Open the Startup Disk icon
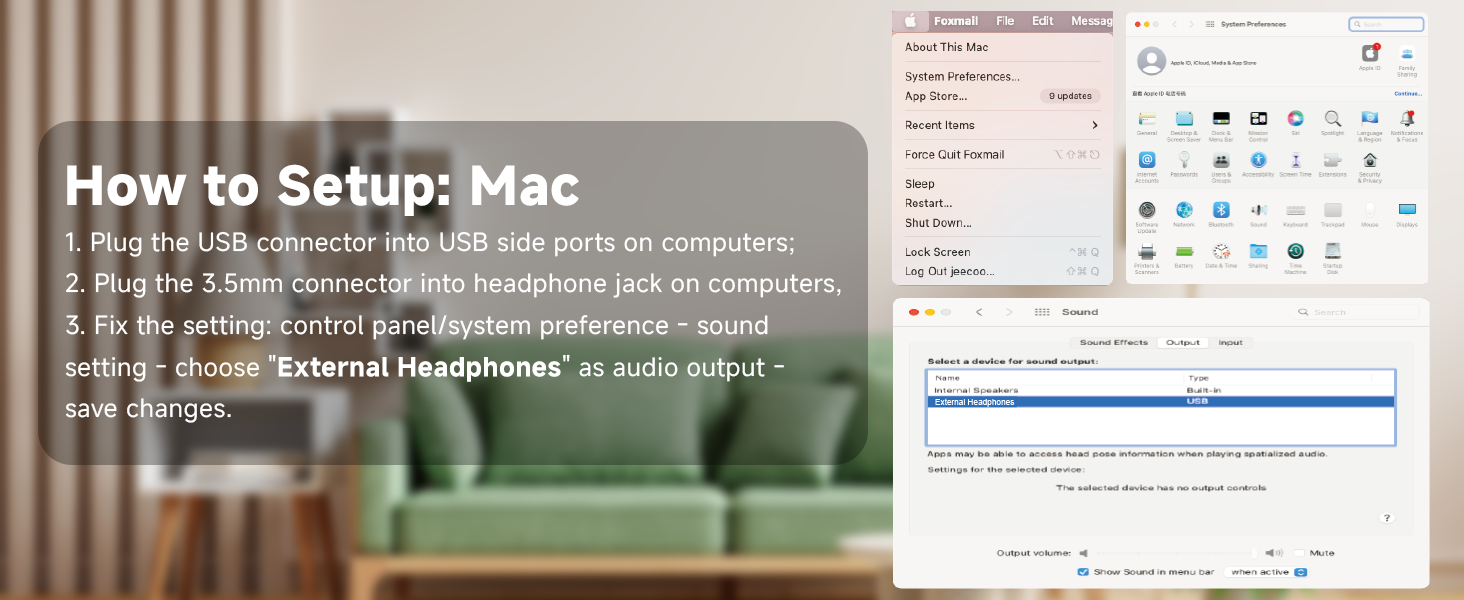The height and width of the screenshot is (600, 1464). [x=1332, y=252]
